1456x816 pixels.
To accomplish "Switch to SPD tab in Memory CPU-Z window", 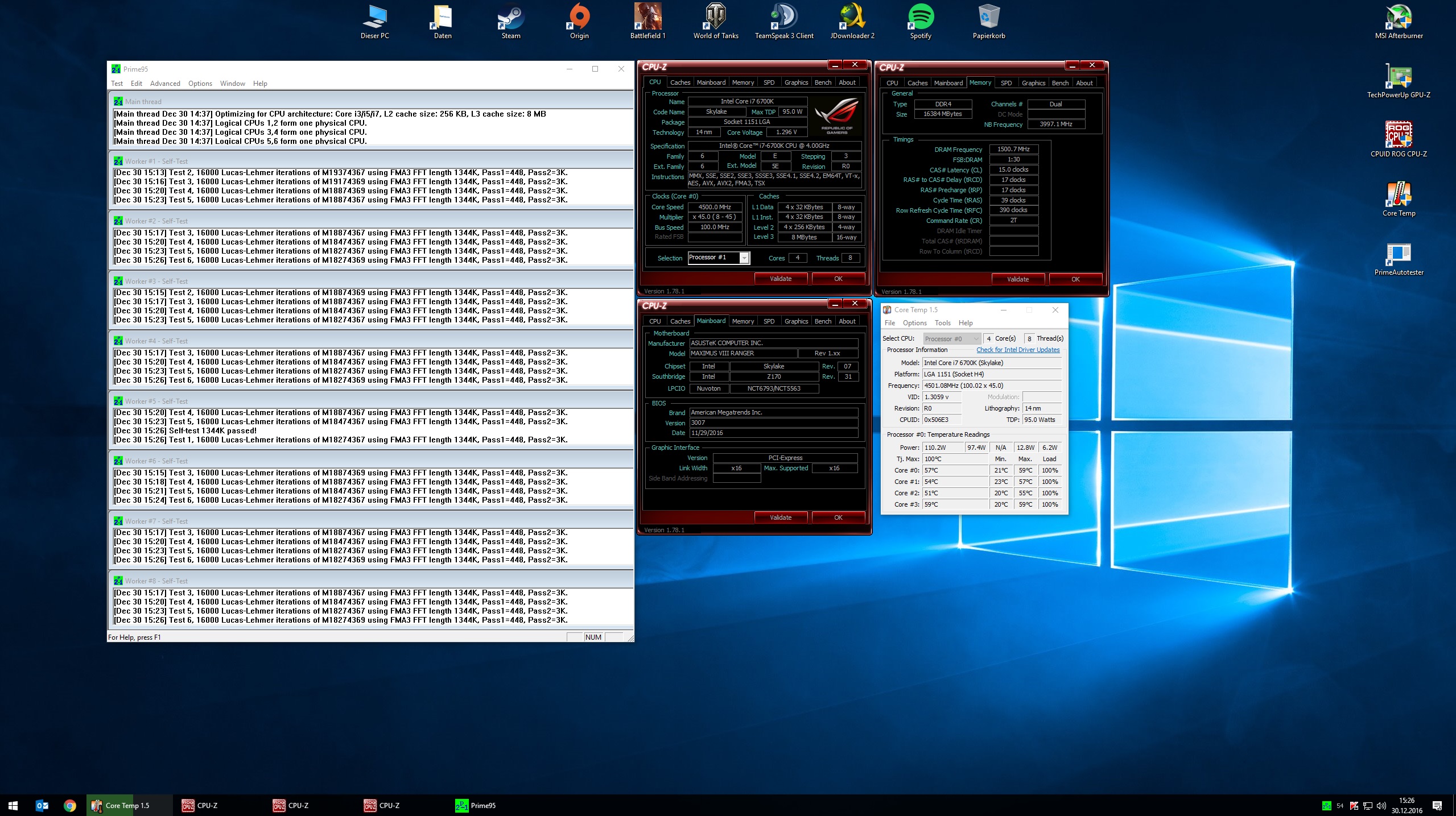I will (1006, 83).
